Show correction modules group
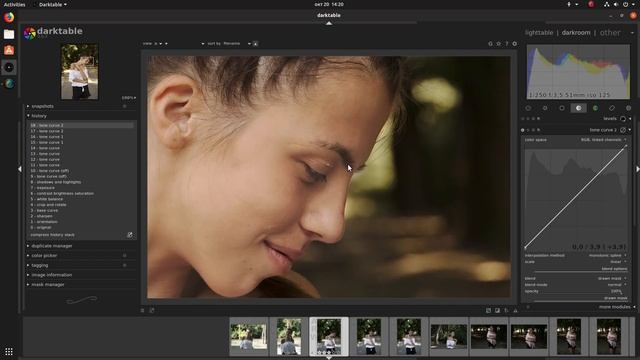This screenshot has height=360, width=640. click(x=612, y=108)
